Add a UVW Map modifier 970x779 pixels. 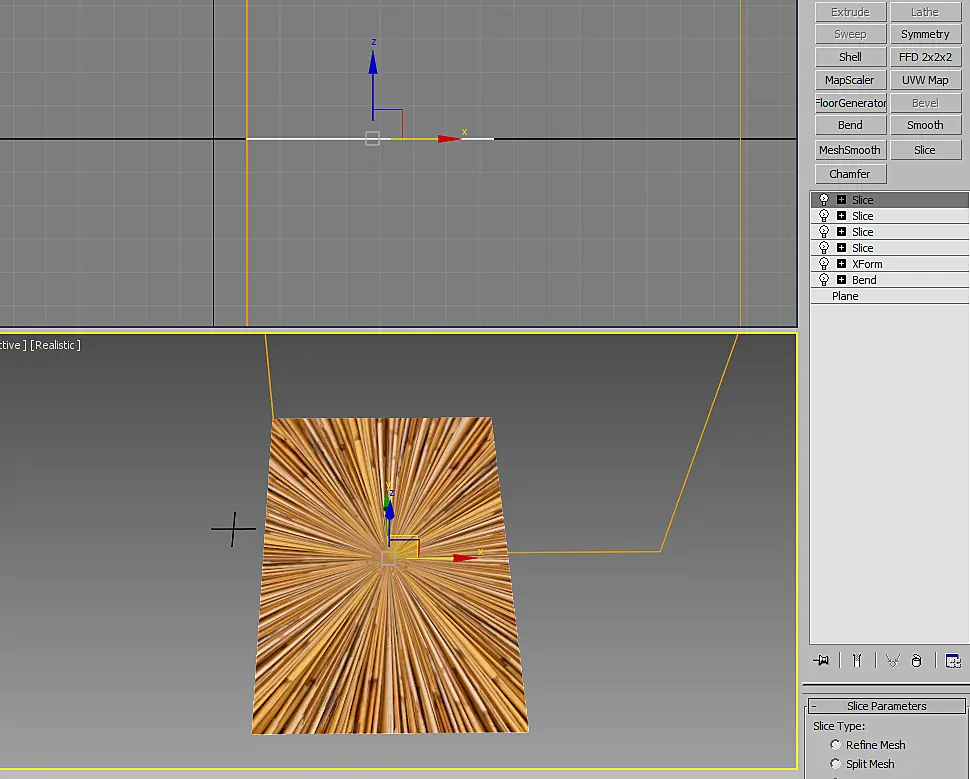click(x=925, y=80)
